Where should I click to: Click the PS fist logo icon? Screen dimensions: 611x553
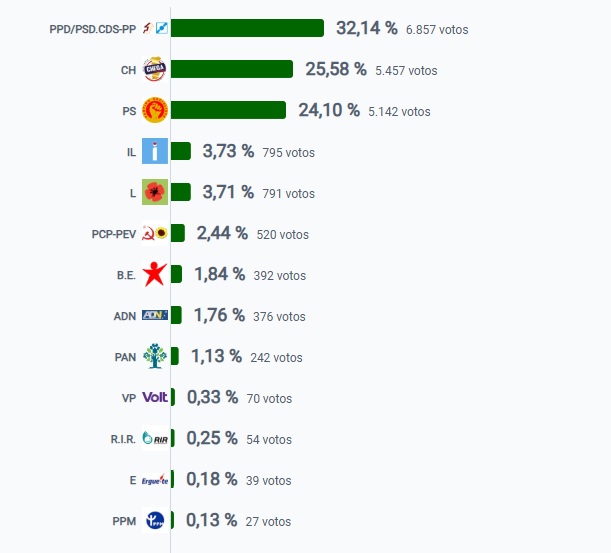tap(155, 110)
